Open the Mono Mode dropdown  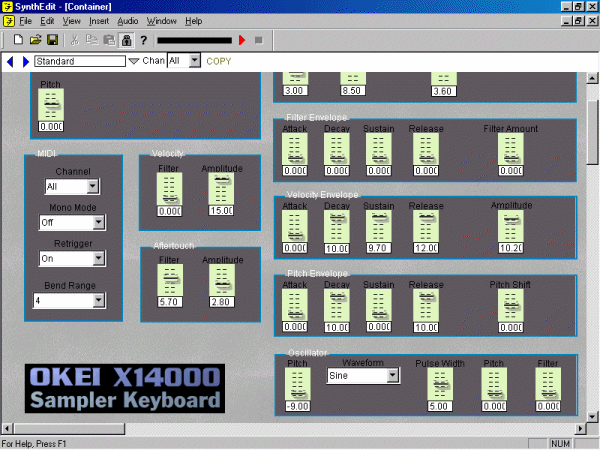pos(98,222)
